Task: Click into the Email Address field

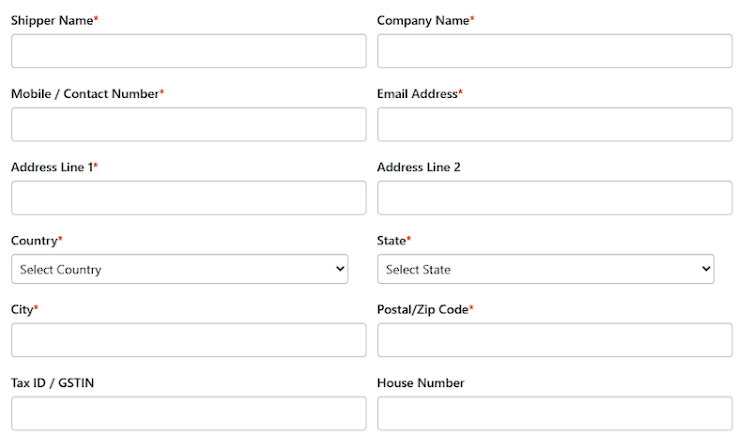Action: [554, 124]
